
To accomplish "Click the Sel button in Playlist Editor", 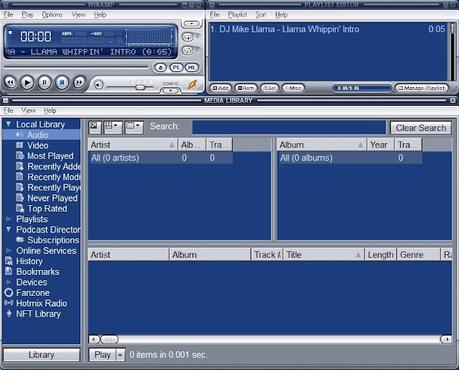I will [x=269, y=88].
